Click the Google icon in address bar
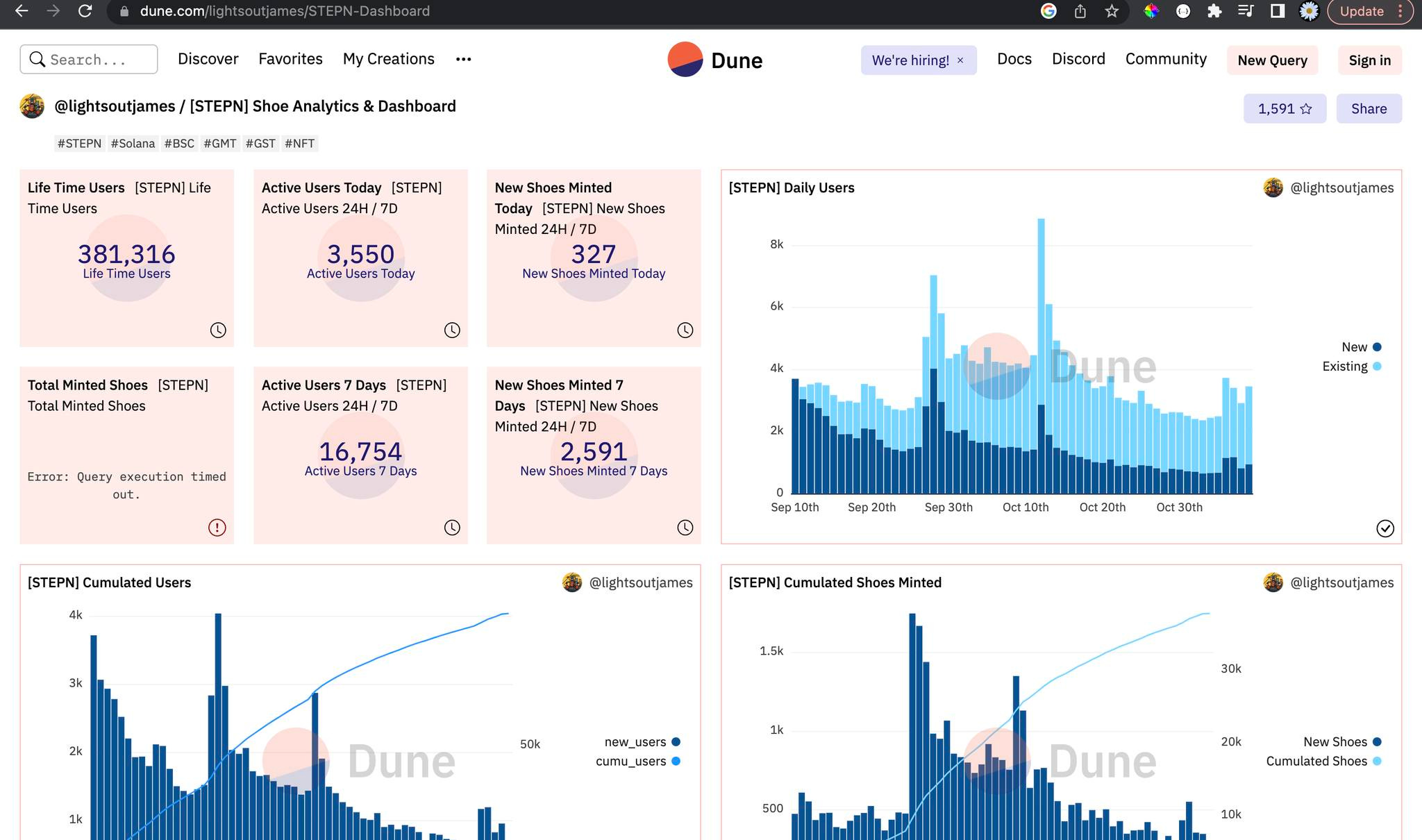Viewport: 1422px width, 840px height. (x=1048, y=11)
